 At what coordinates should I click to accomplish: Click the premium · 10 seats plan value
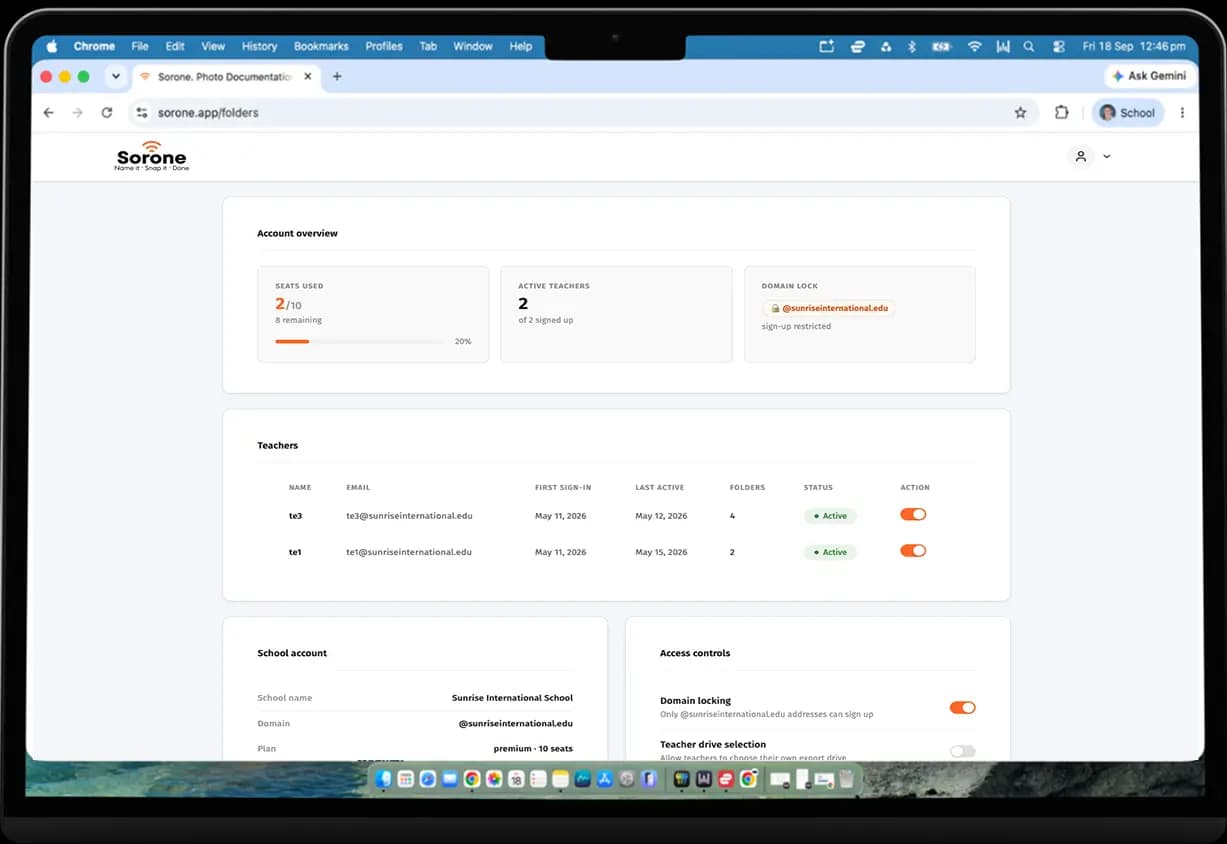coord(533,748)
